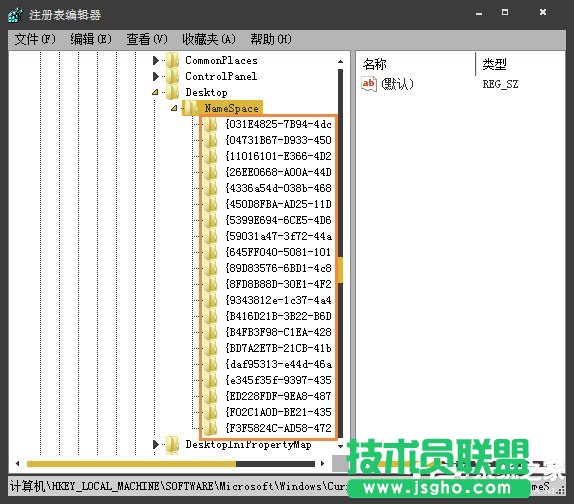Select the (默认) value name
574x504 pixels.
pos(397,84)
